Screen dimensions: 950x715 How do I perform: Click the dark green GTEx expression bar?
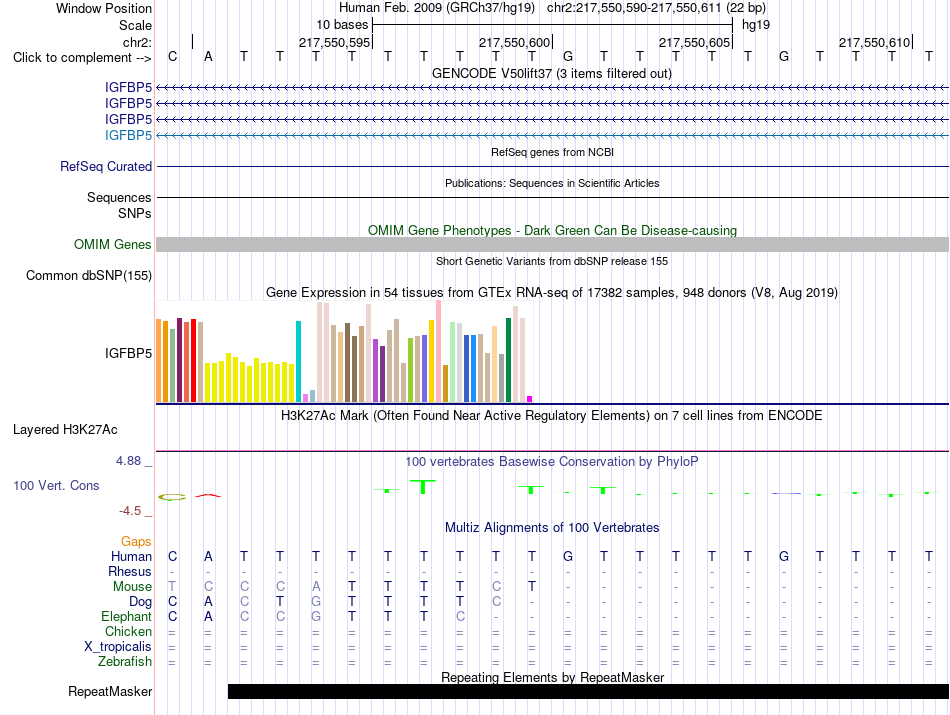coord(508,360)
